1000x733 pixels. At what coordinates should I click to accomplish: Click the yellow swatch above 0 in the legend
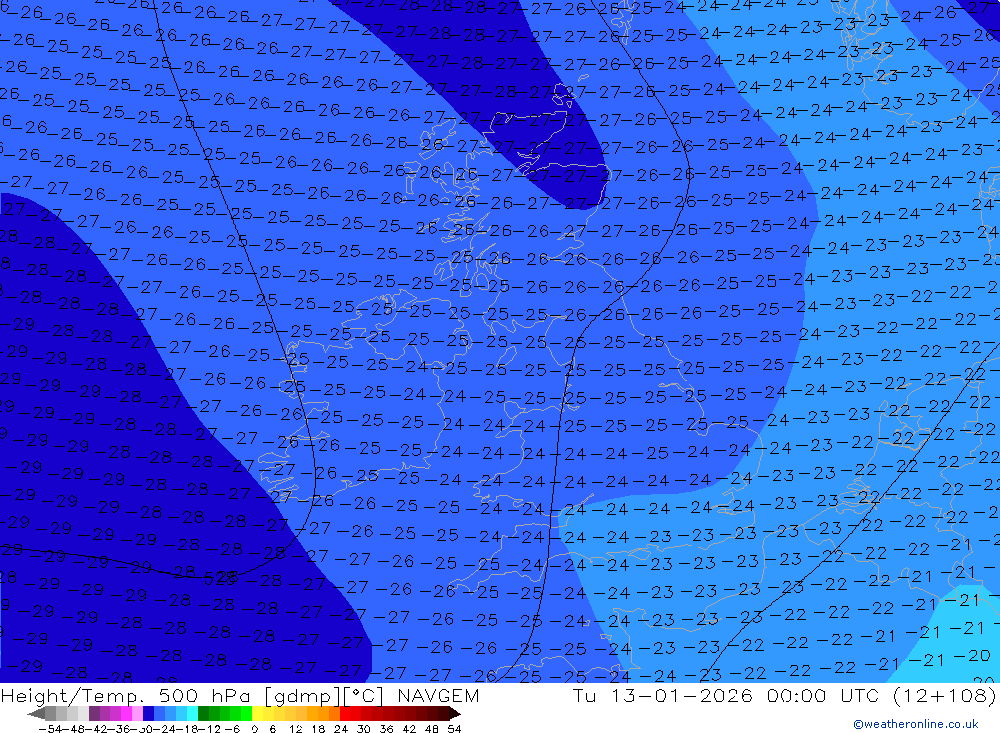pyautogui.click(x=257, y=714)
